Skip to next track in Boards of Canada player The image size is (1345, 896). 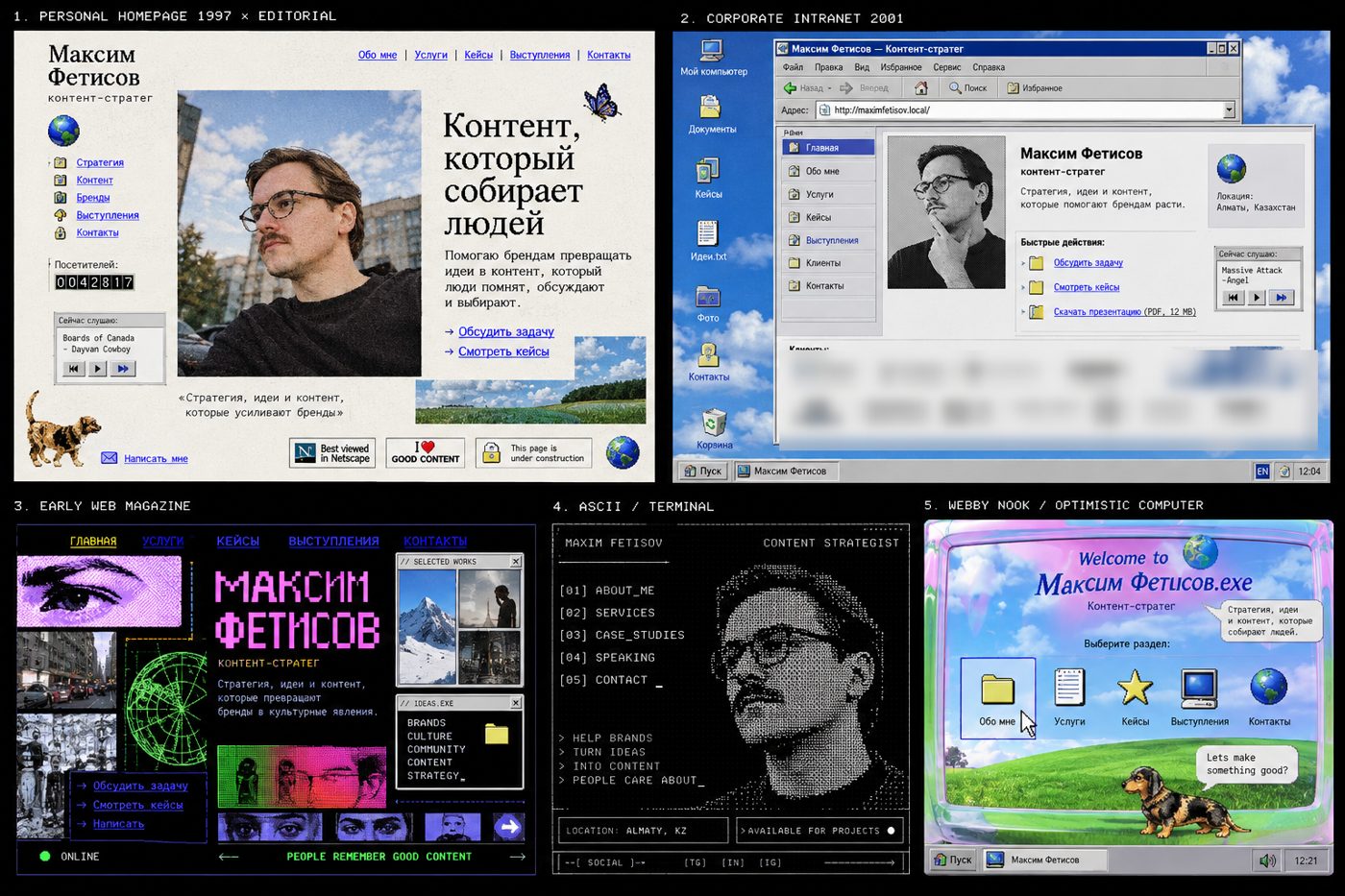coord(122,368)
